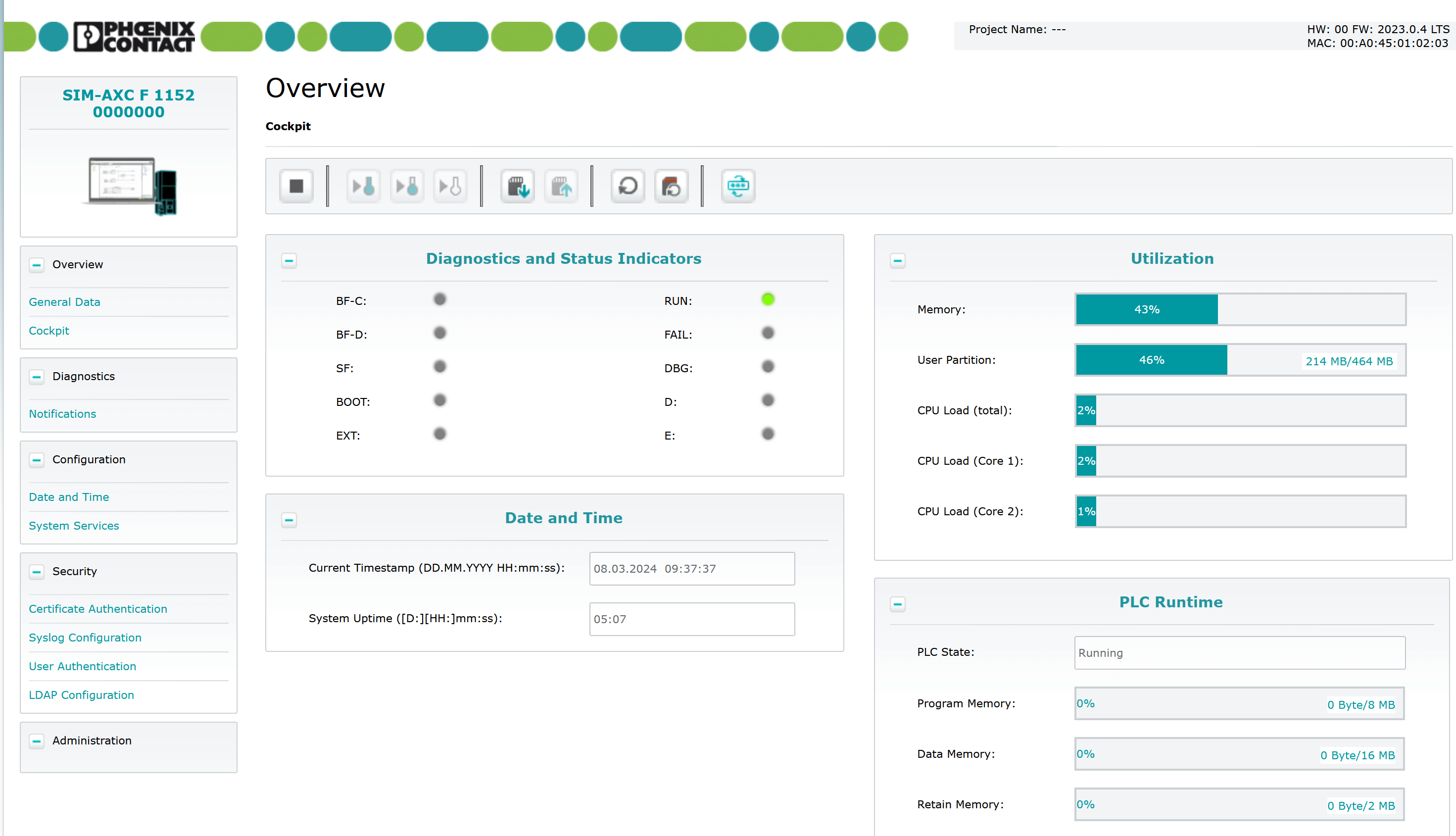
Task: Open the Date and Time configuration page
Action: point(69,497)
